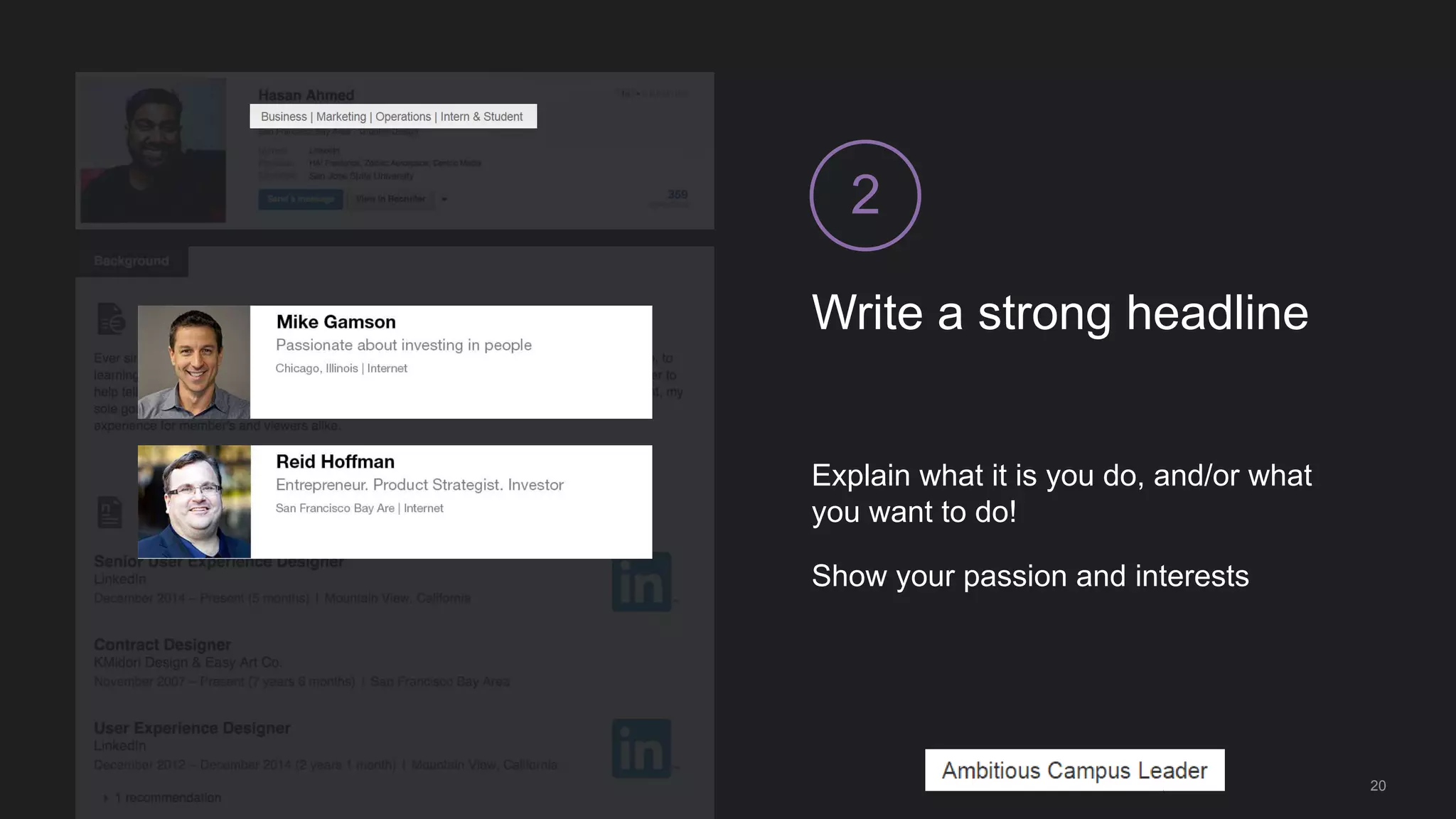Click the View in Recruiter button
The width and height of the screenshot is (1456, 819).
[390, 199]
